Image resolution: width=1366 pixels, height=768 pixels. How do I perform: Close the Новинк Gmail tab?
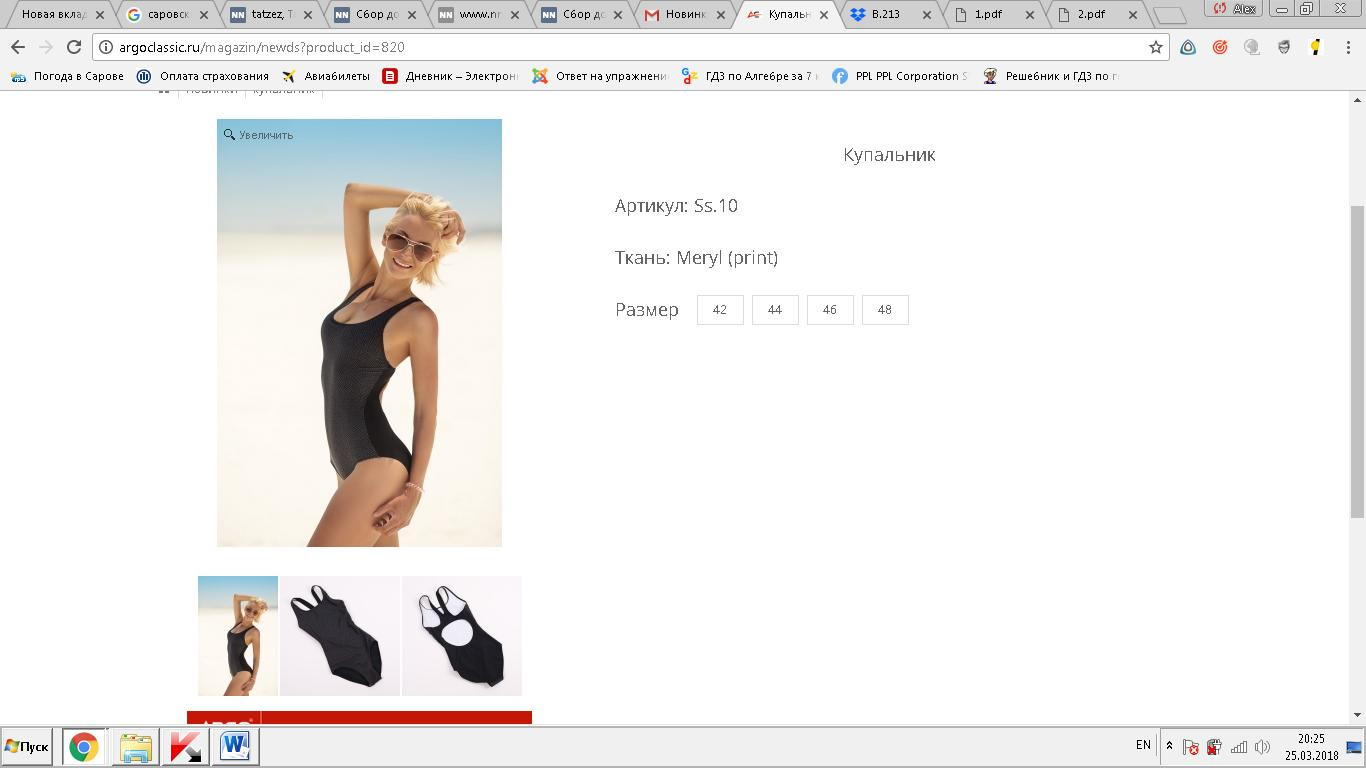(x=720, y=15)
